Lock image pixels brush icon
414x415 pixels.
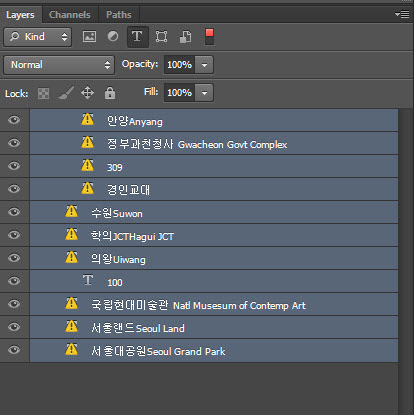[x=66, y=93]
